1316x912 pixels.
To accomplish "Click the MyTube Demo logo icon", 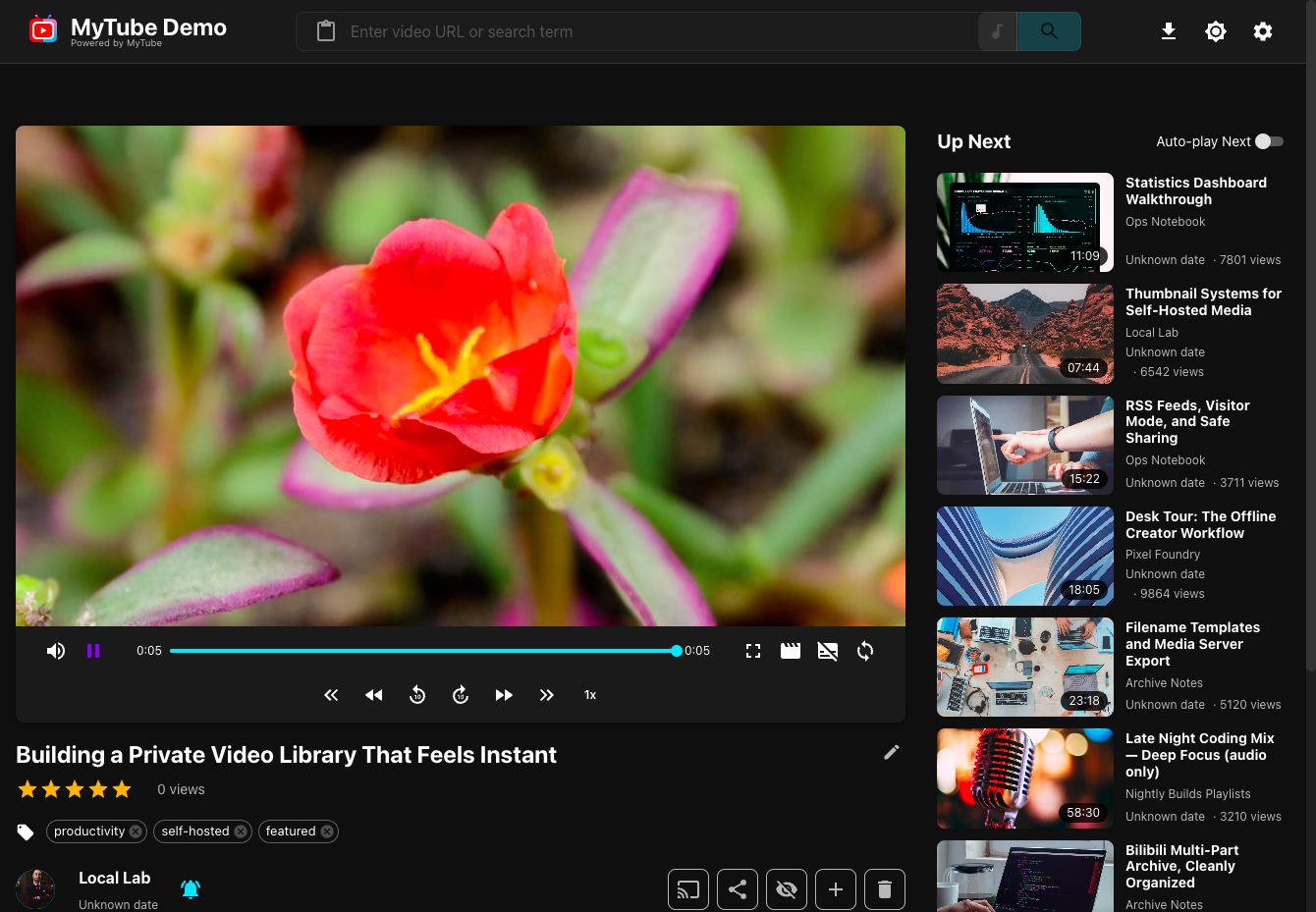I will [43, 30].
